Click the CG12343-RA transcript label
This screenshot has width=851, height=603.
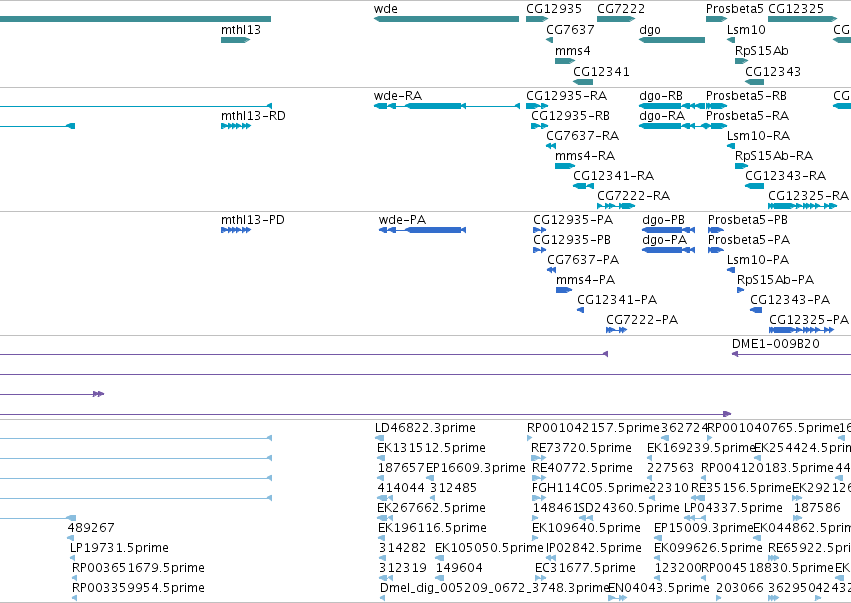[x=785, y=175]
